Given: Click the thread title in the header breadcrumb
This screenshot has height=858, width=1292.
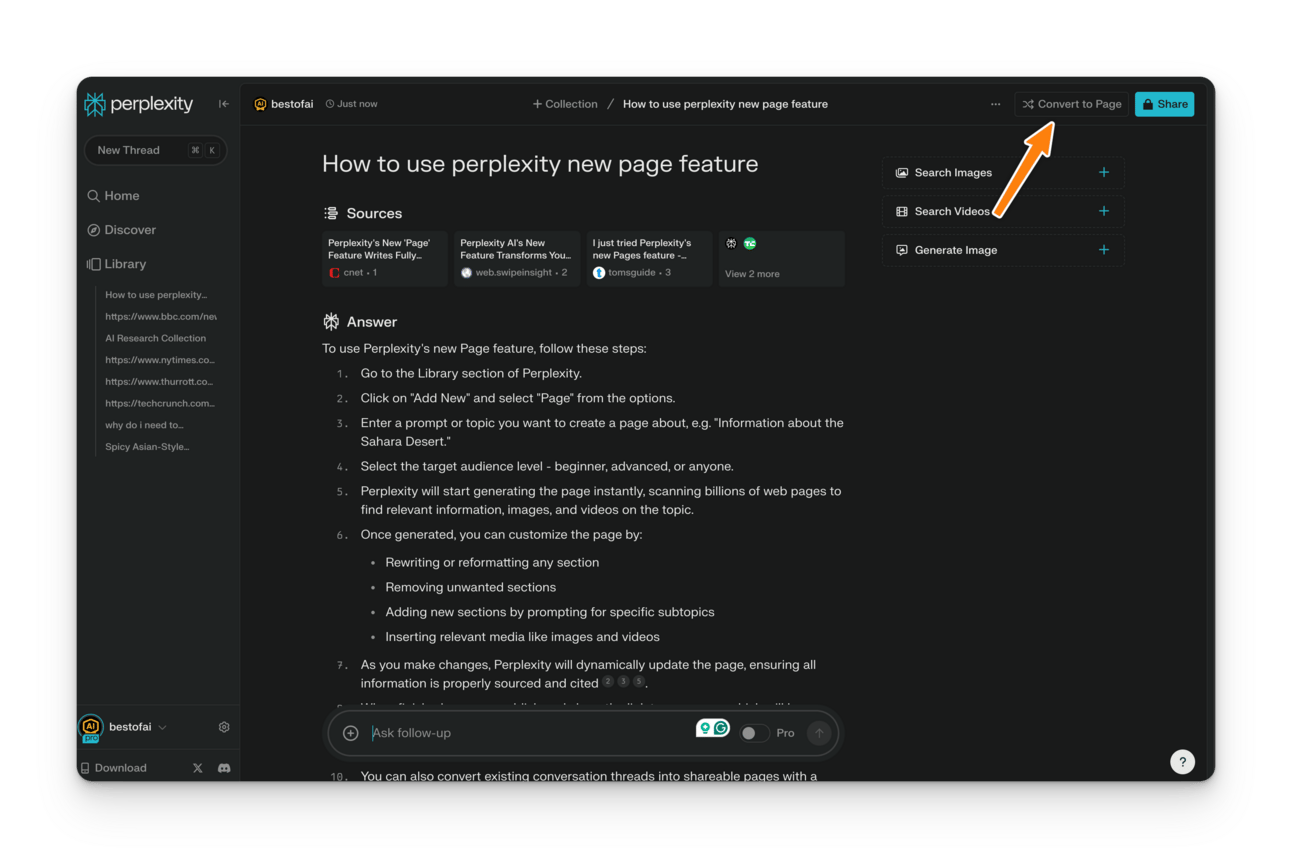Looking at the screenshot, I should pyautogui.click(x=725, y=104).
